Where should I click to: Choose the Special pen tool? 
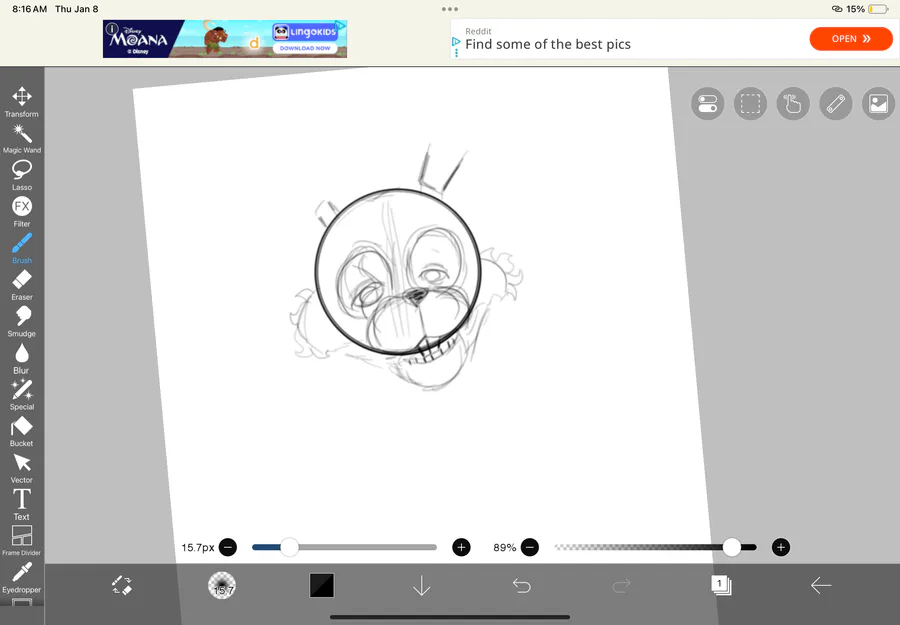pos(22,395)
